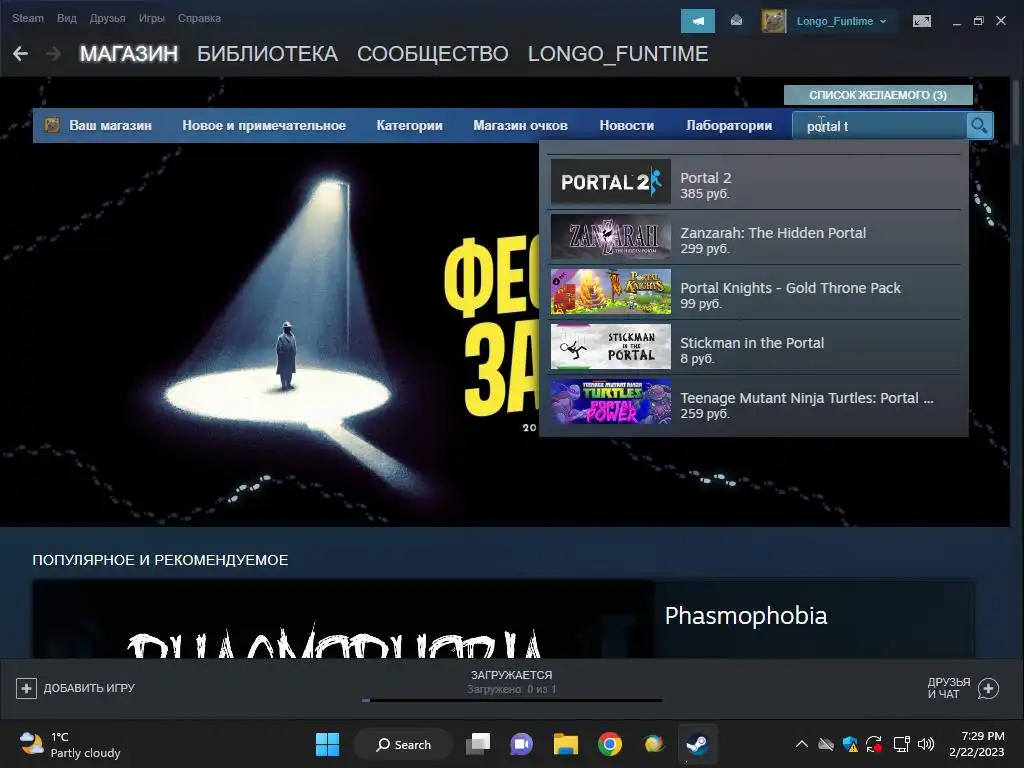Open the Друзья menu
Screen dimensions: 1024x768
[108, 18]
